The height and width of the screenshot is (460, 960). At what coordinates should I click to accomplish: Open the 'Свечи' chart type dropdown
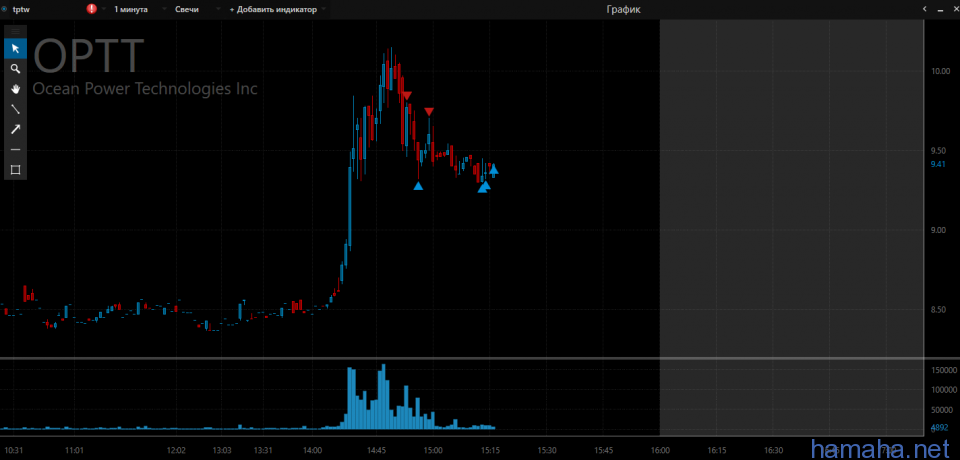[197, 9]
